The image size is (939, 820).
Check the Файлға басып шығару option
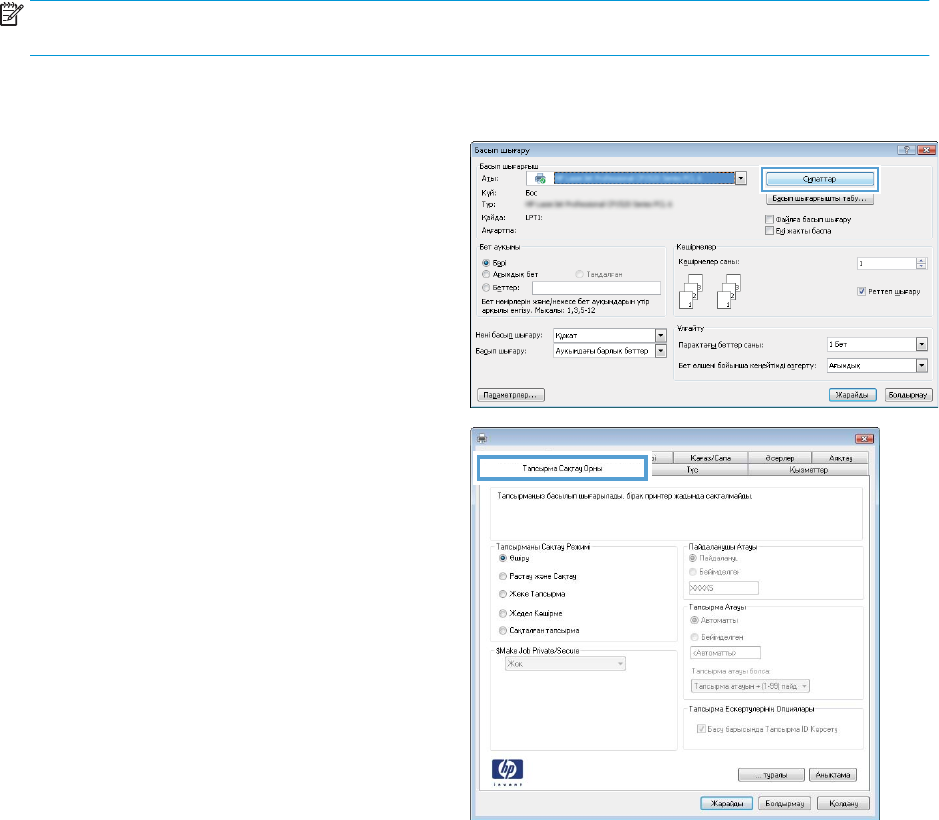(x=768, y=218)
